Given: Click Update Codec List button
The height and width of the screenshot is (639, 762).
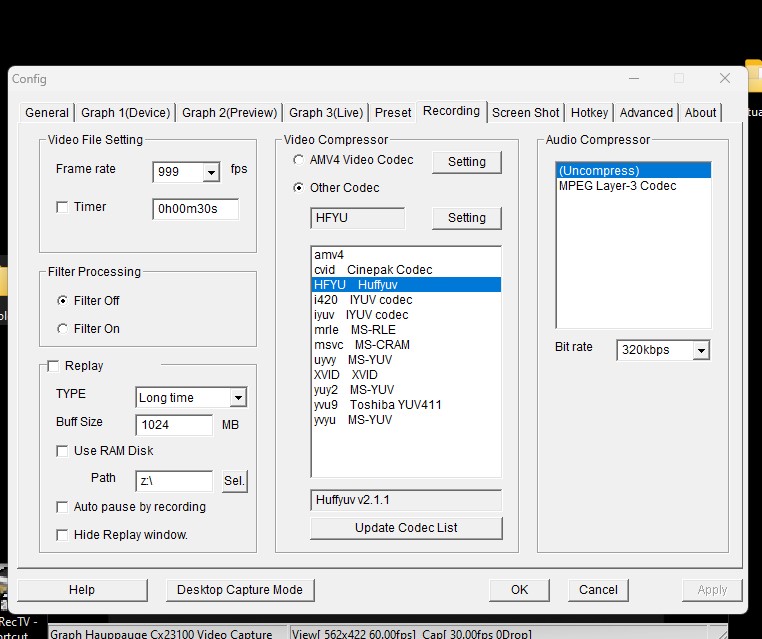Looking at the screenshot, I should pyautogui.click(x=406, y=528).
